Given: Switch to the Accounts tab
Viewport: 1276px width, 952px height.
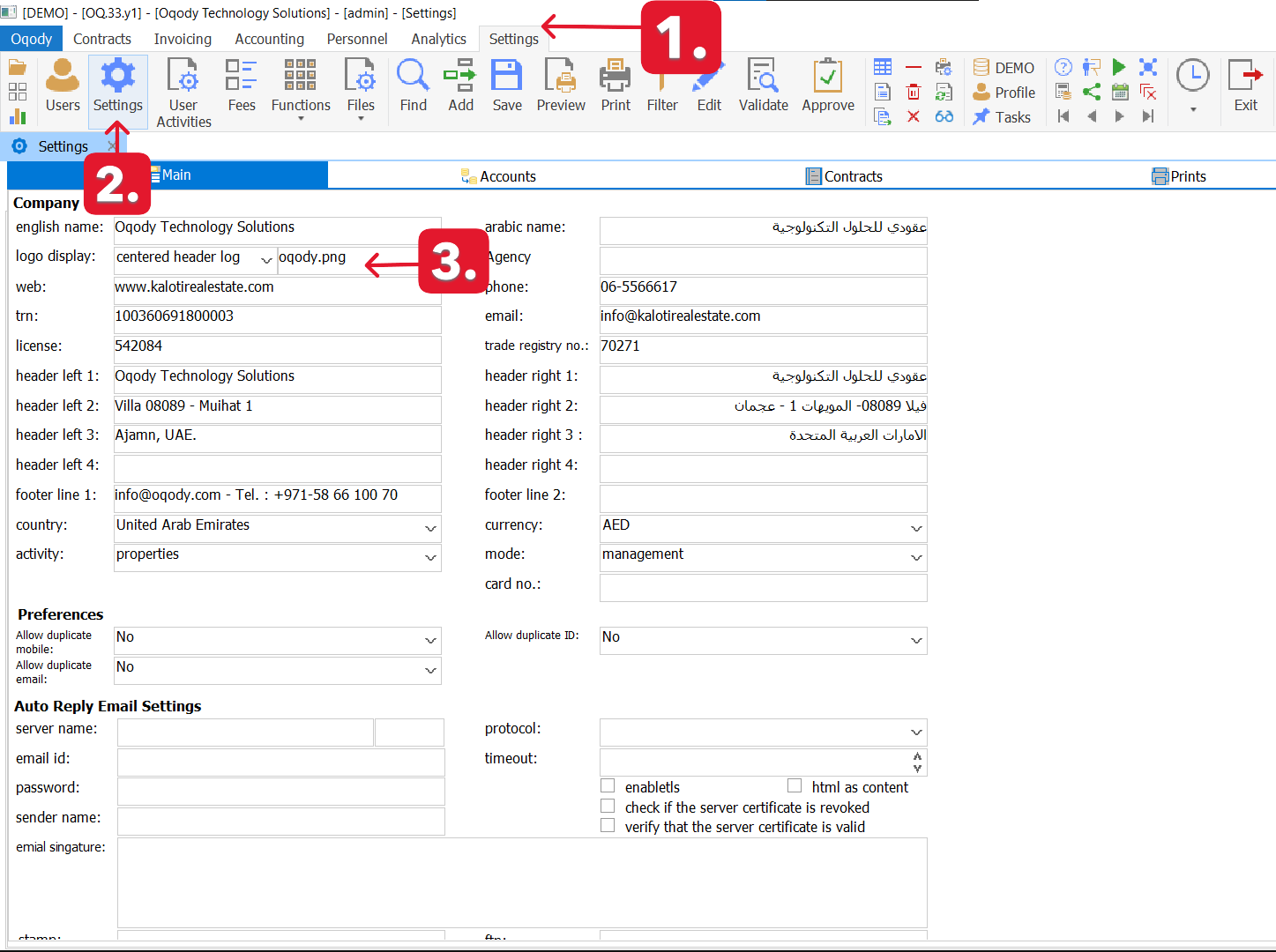Looking at the screenshot, I should tap(499, 176).
